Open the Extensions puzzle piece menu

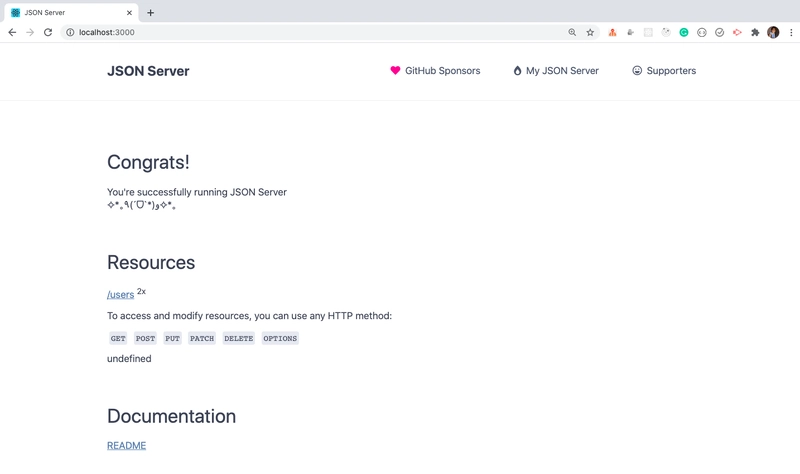[755, 32]
